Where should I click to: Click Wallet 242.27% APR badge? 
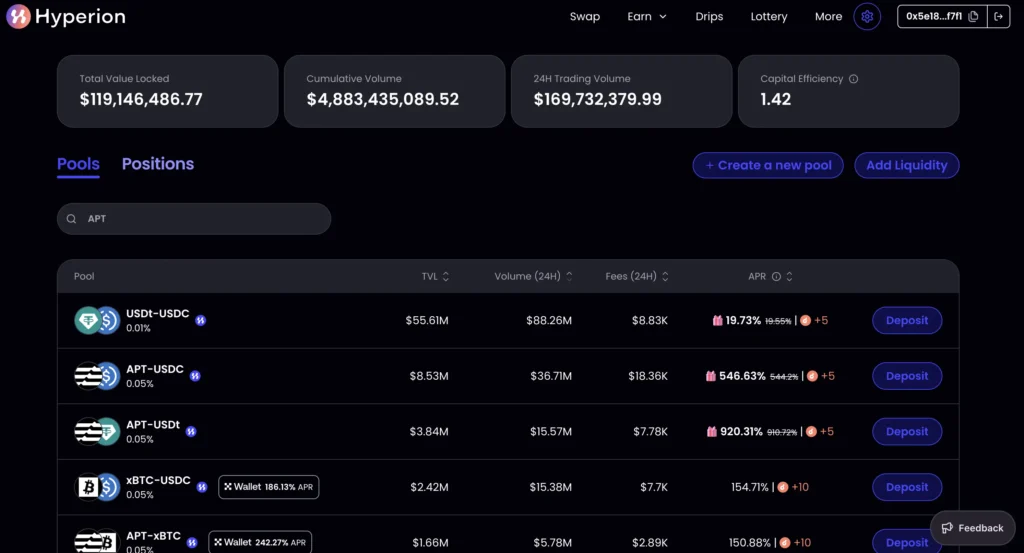[260, 543]
